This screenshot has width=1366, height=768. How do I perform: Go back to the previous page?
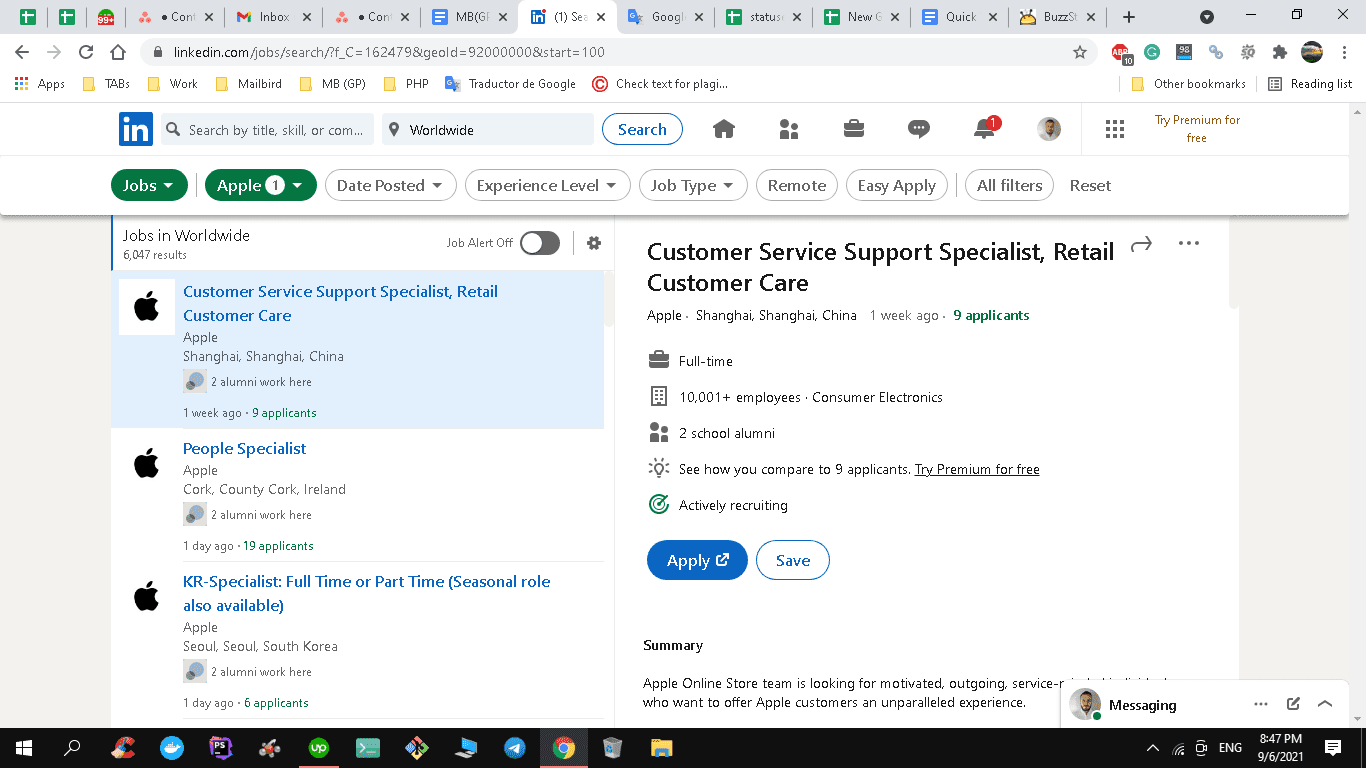tap(22, 52)
